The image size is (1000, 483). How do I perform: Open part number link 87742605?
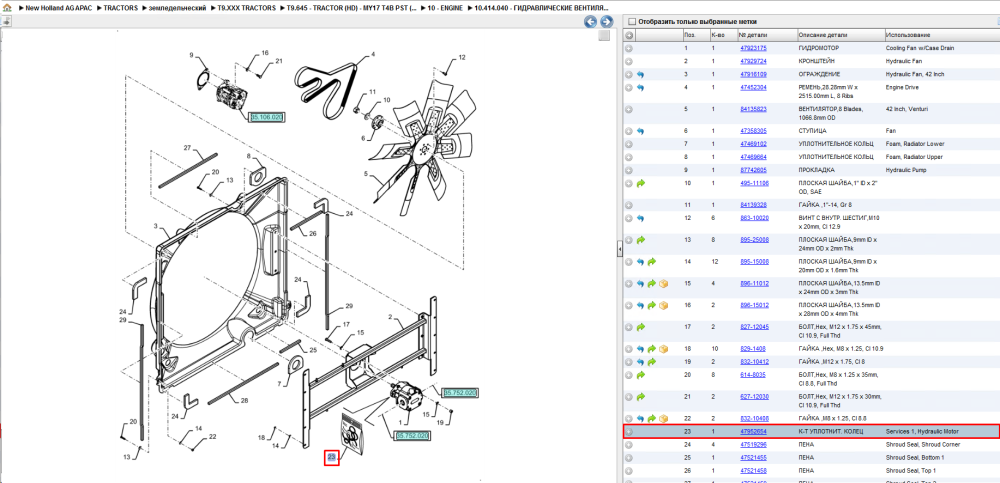(x=753, y=170)
